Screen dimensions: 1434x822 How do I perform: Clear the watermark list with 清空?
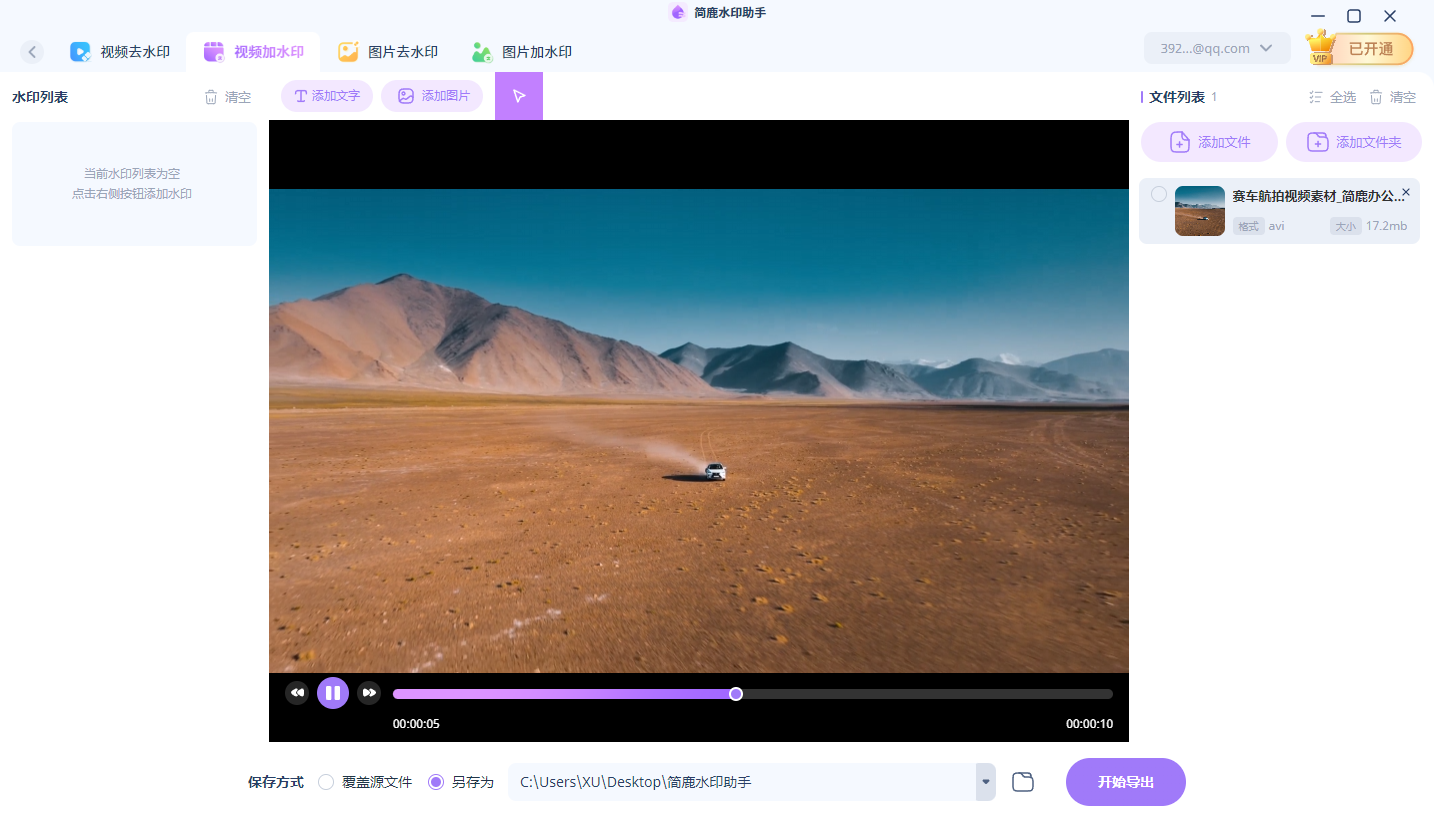pos(228,97)
